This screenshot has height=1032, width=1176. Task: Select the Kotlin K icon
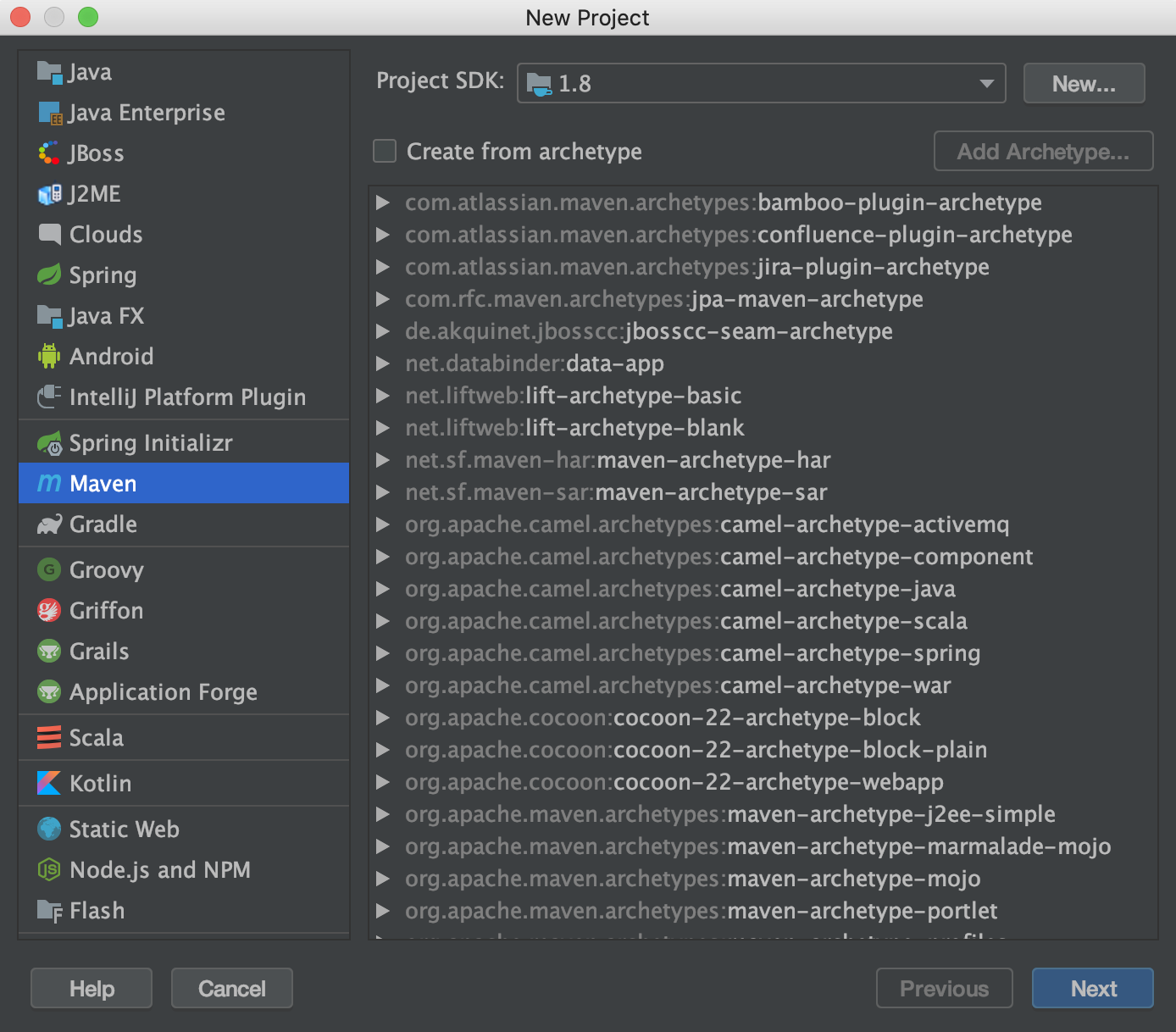point(49,784)
